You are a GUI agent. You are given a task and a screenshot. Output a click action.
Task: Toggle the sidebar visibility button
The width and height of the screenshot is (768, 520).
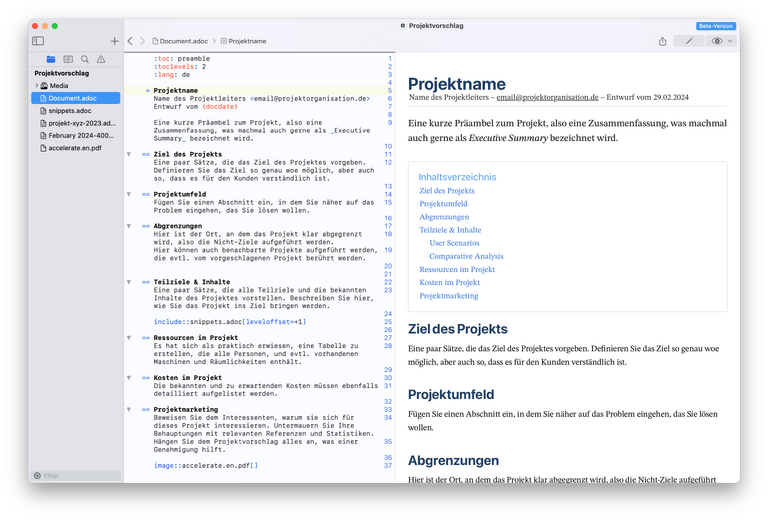[38, 41]
